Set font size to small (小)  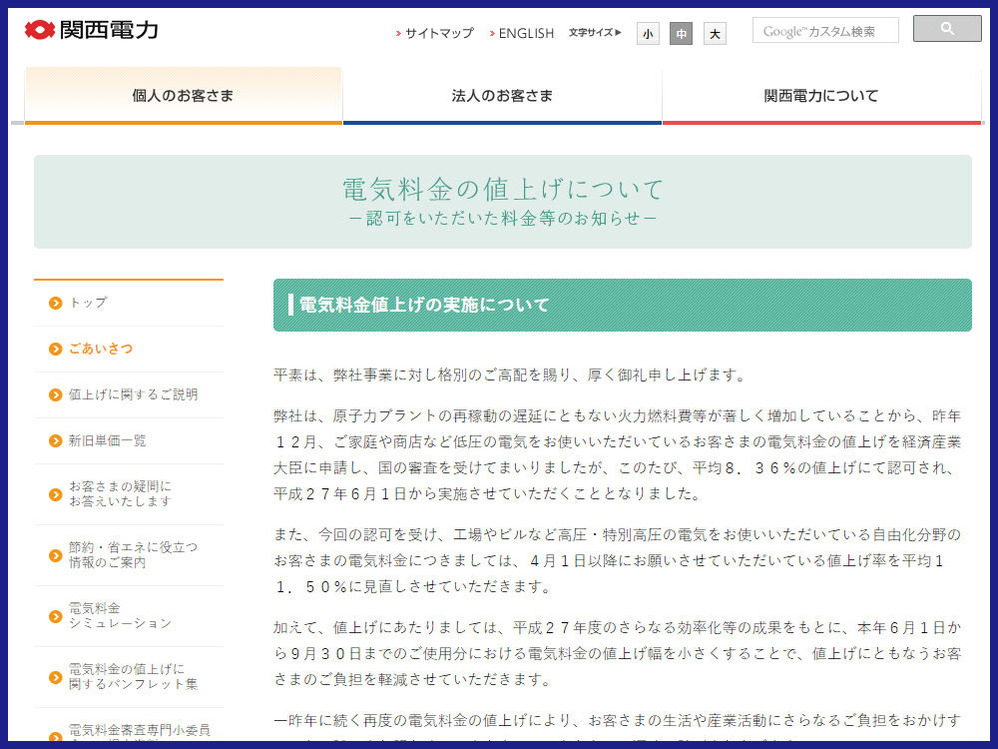click(x=648, y=34)
